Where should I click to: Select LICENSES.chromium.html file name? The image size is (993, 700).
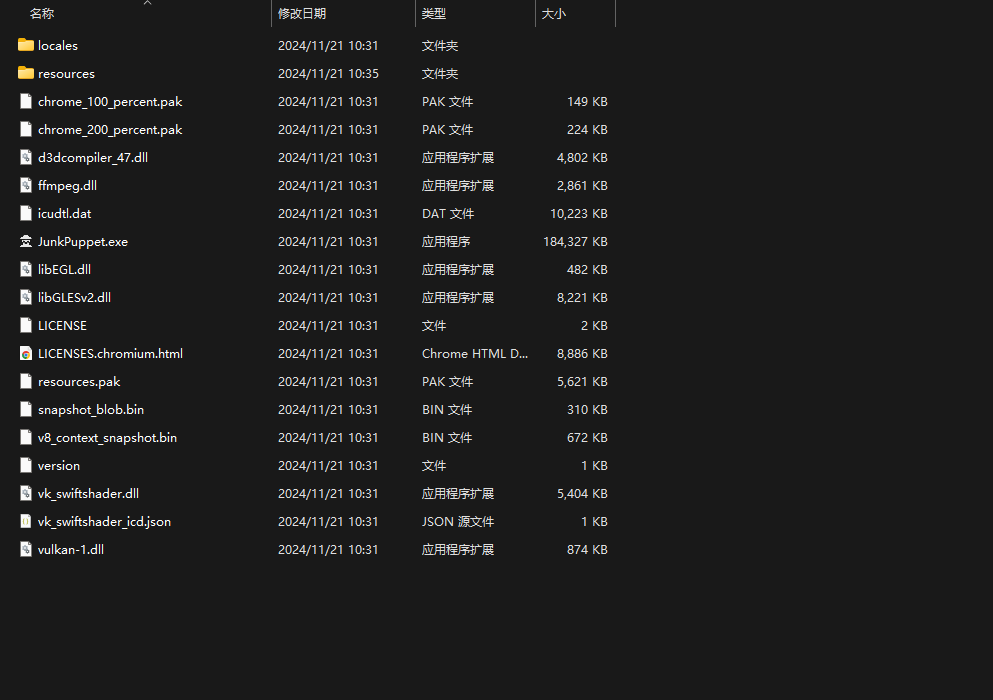point(110,353)
